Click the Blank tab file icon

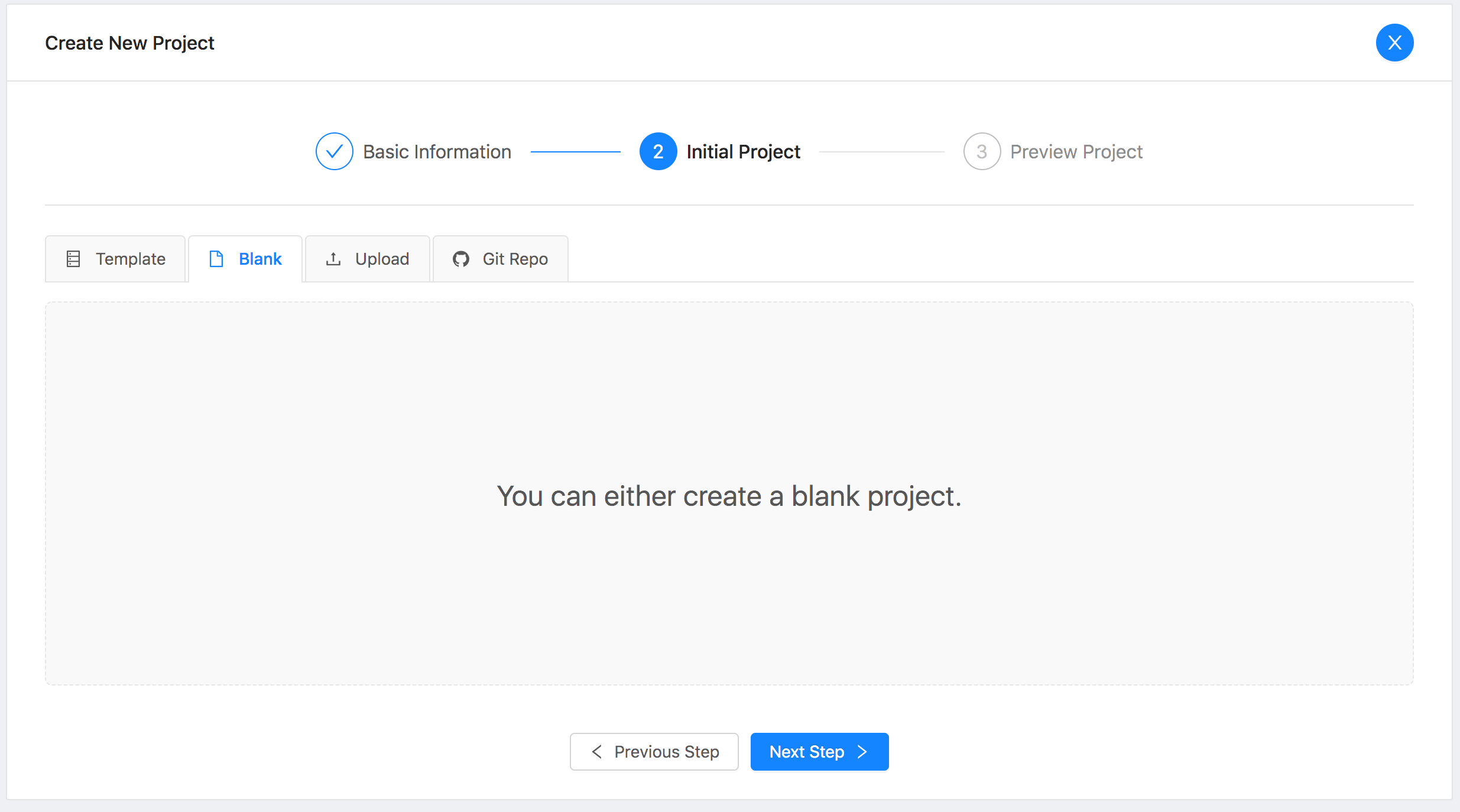coord(216,259)
